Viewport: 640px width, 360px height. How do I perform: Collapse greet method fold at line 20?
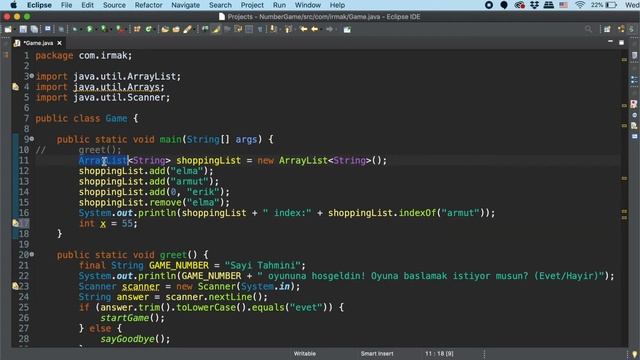tap(32, 254)
